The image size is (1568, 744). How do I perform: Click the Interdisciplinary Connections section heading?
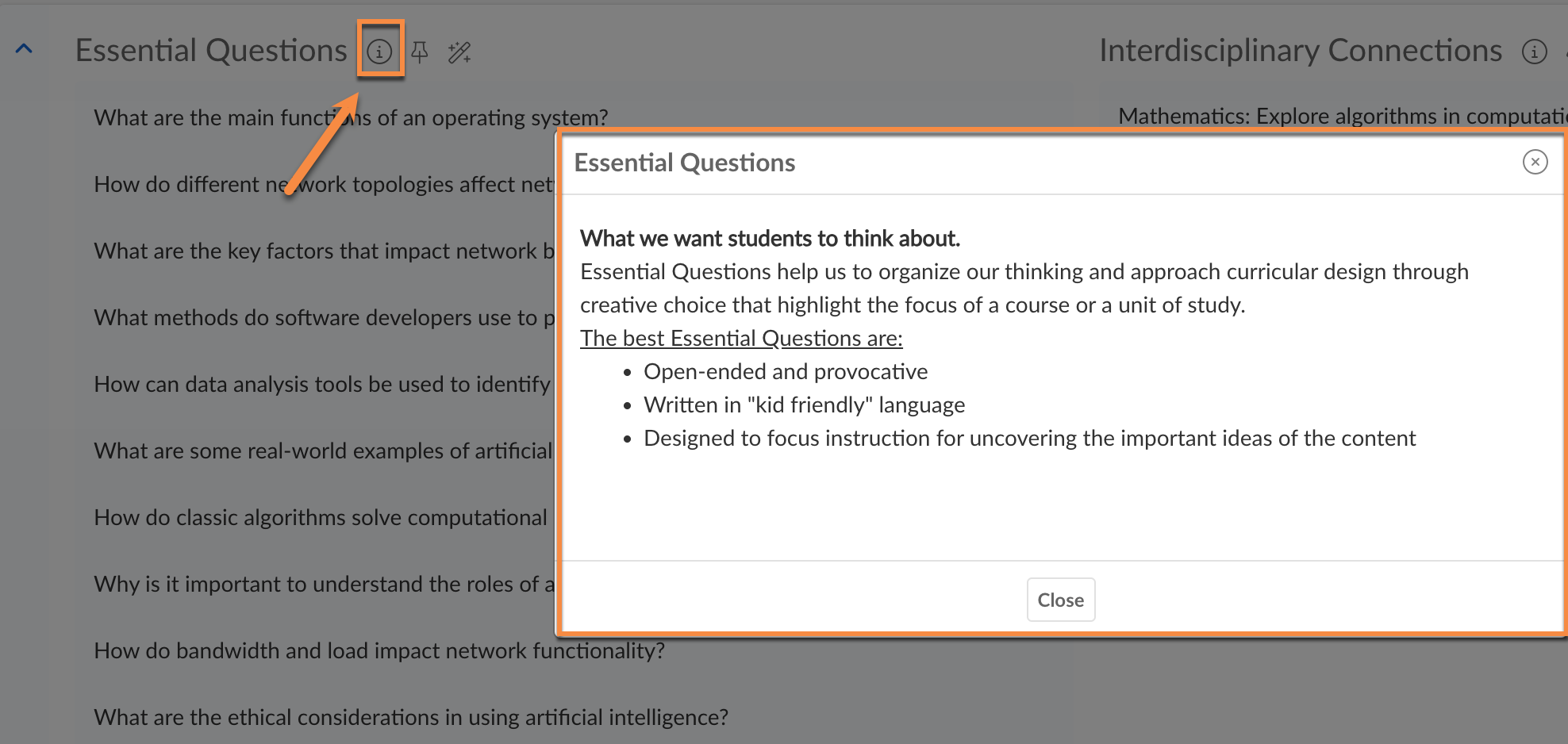[x=1300, y=51]
